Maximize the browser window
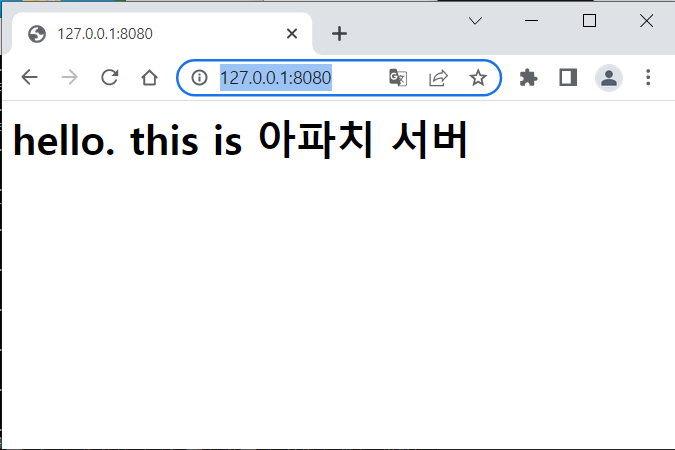 (x=589, y=21)
